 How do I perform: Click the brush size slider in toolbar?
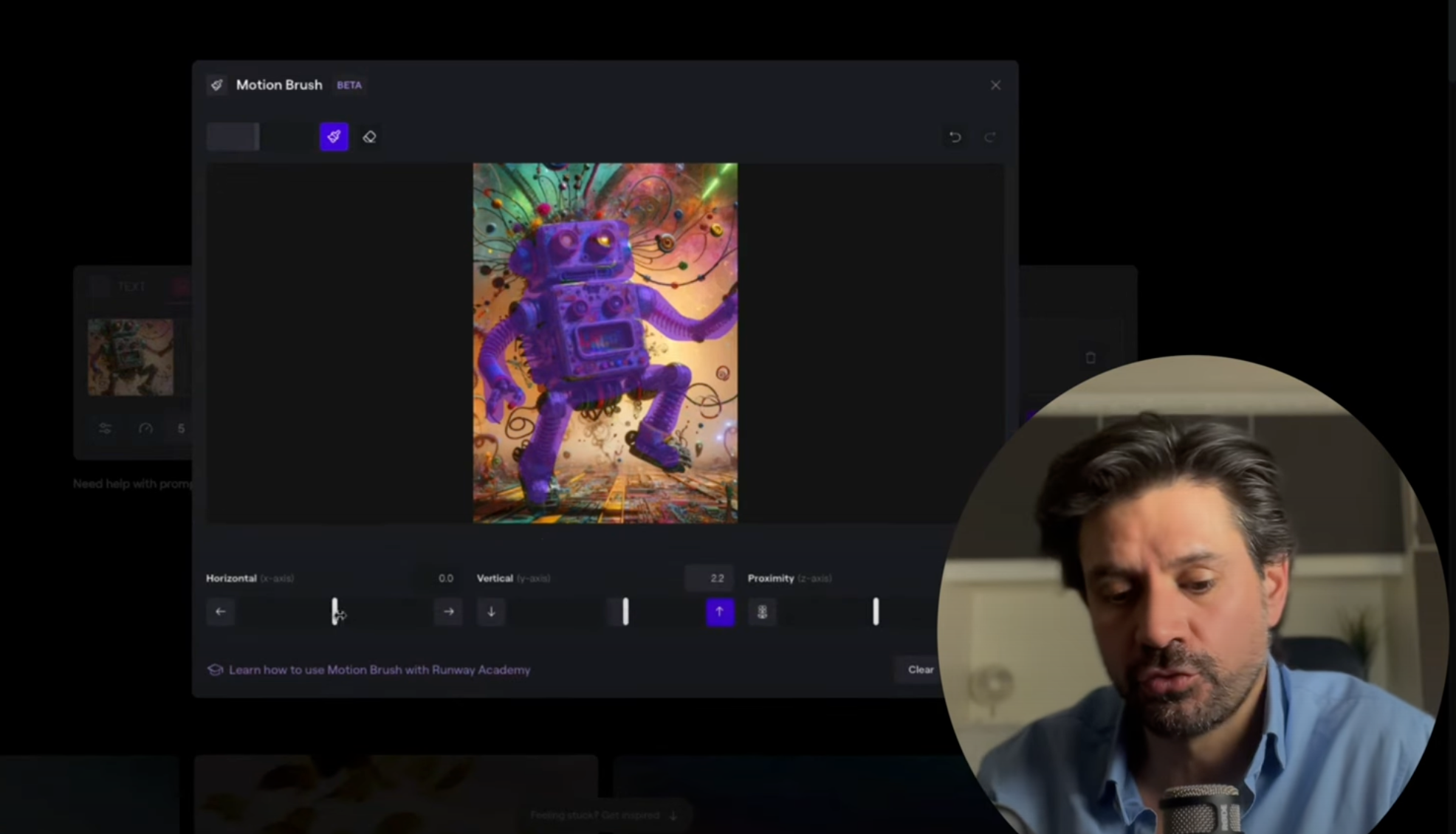coord(261,137)
